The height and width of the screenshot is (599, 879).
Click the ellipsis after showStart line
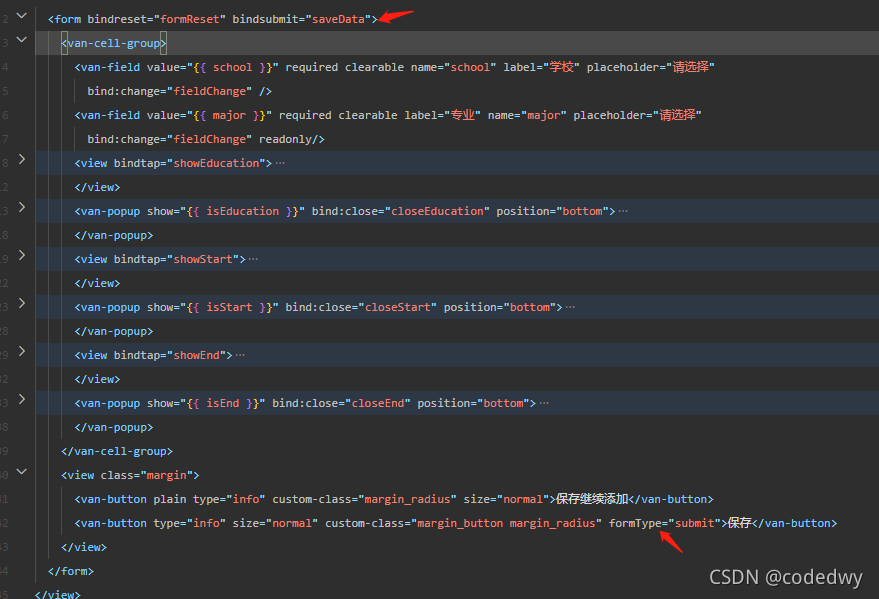tap(253, 259)
